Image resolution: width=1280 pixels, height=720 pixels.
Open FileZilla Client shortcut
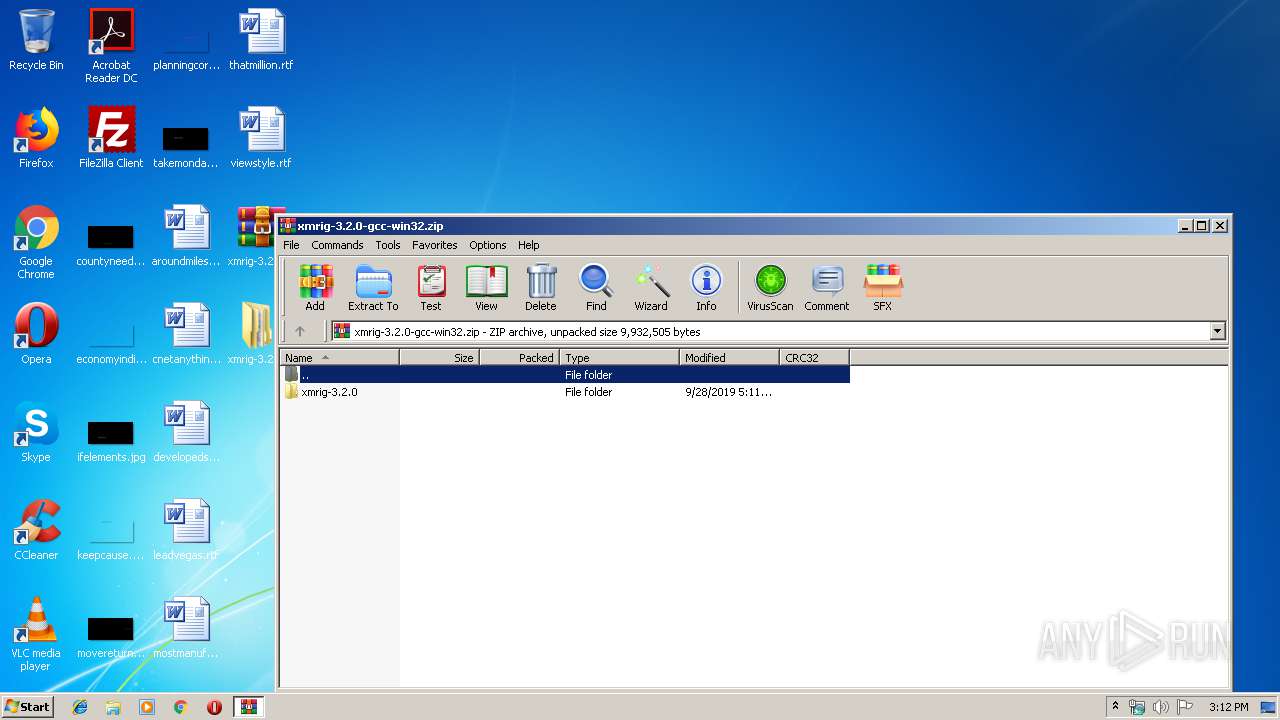click(x=111, y=138)
